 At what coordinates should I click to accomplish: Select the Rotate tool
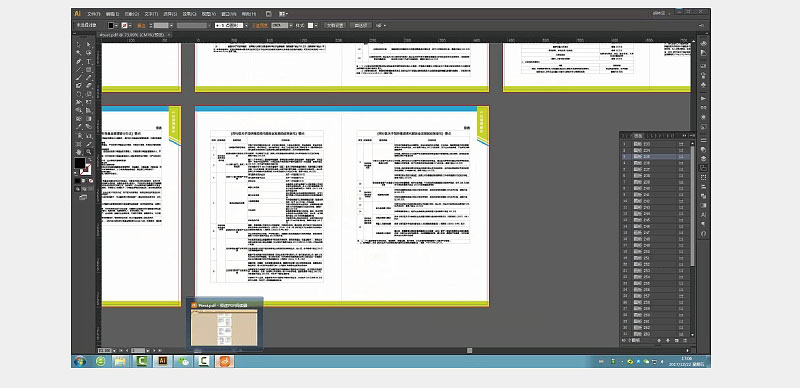pyautogui.click(x=79, y=94)
